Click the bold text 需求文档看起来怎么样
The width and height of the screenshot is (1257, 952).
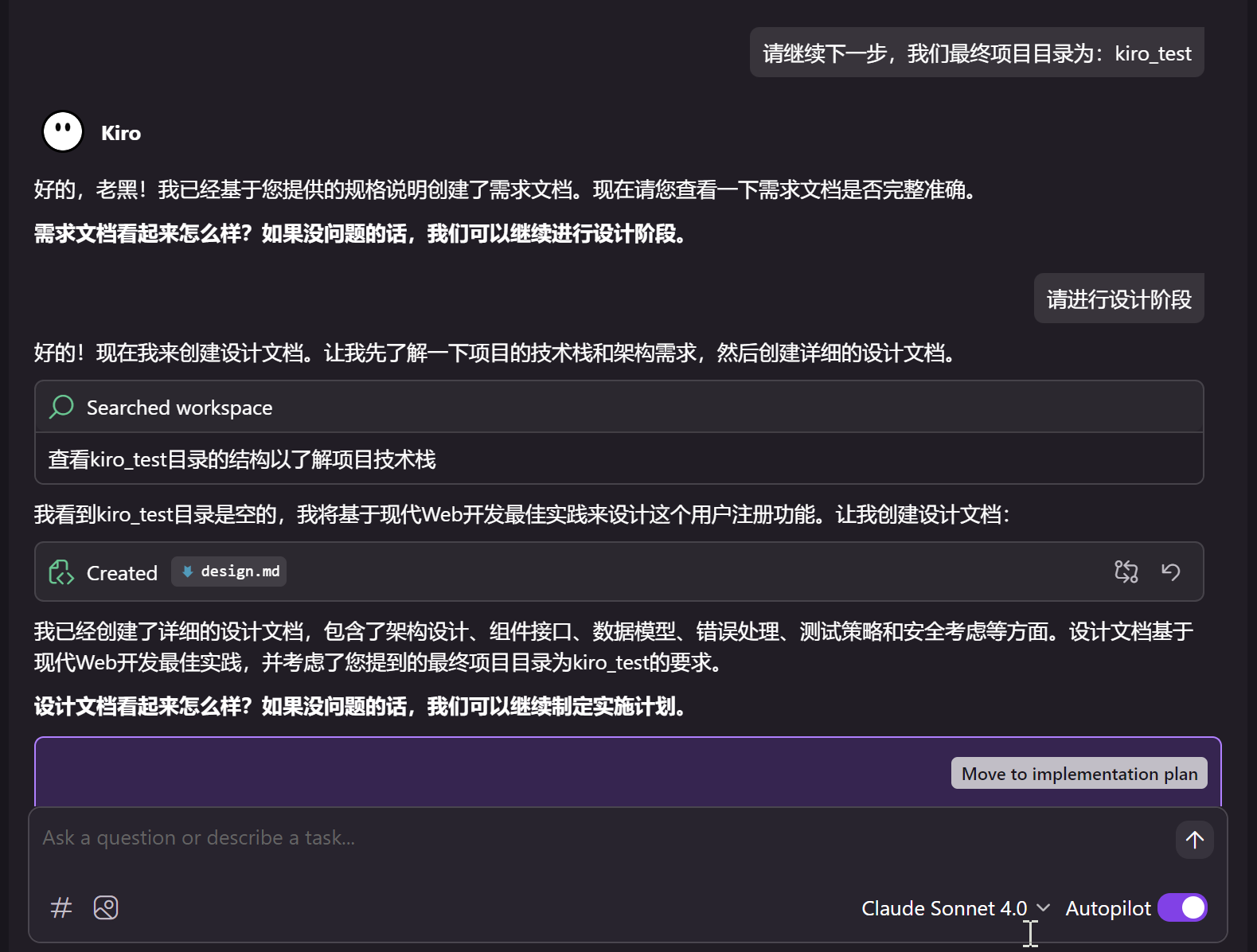tap(143, 233)
